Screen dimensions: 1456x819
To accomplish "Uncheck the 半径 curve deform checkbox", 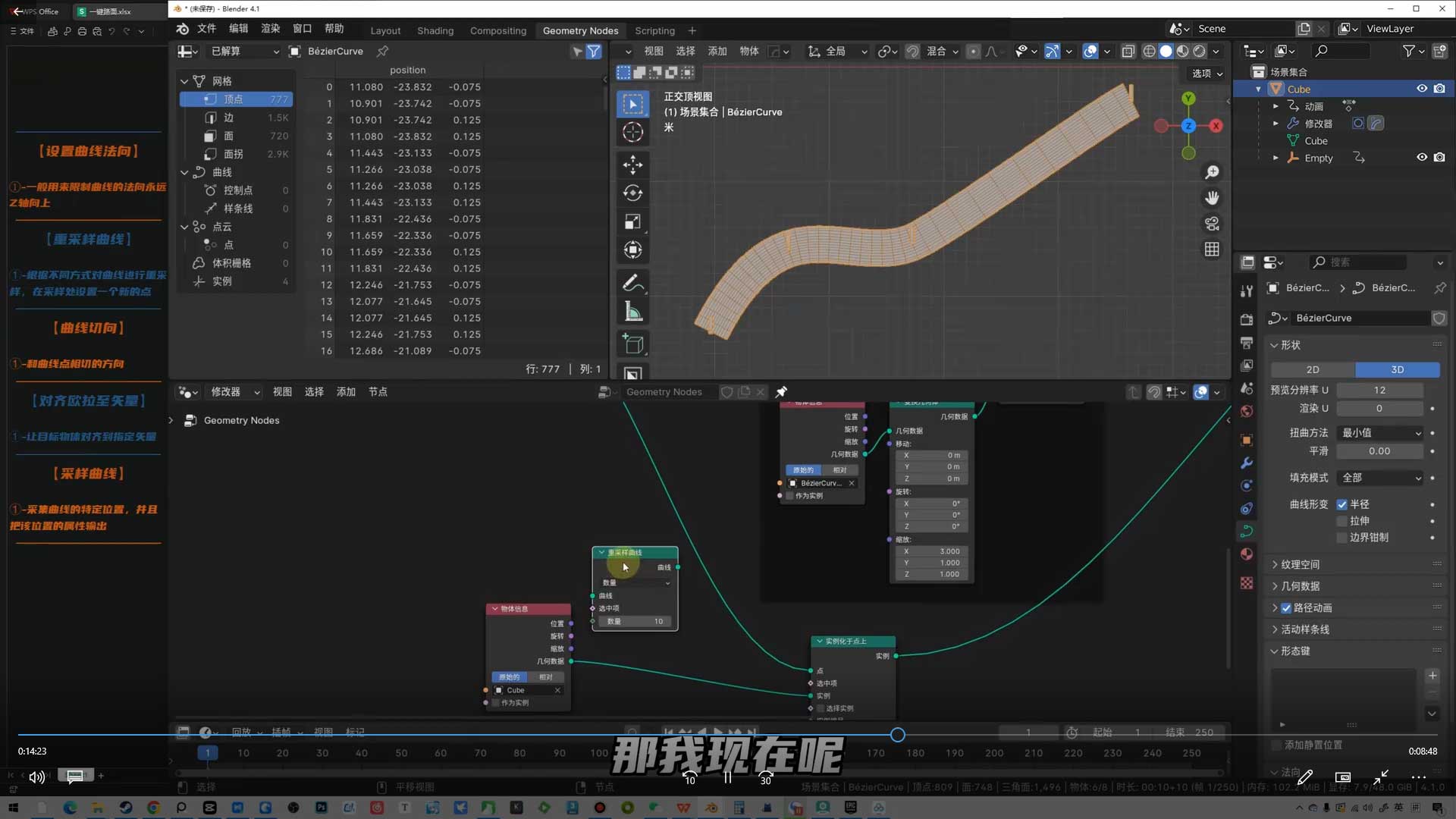I will [1341, 504].
